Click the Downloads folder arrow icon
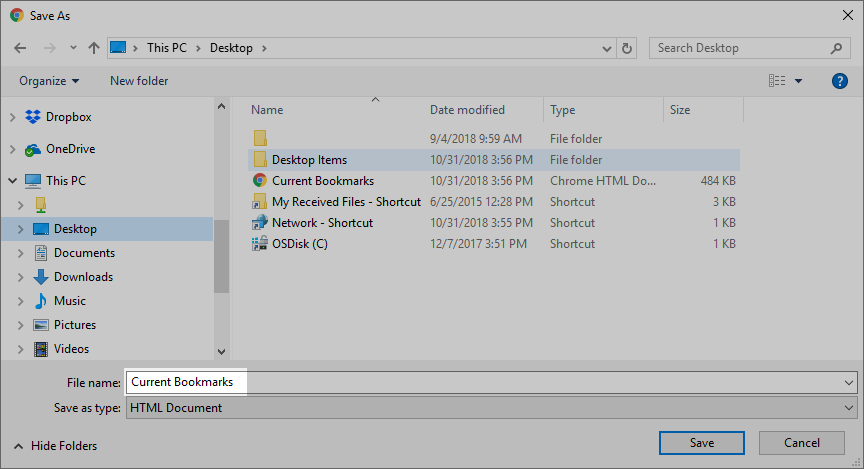This screenshot has width=864, height=469. [41, 277]
